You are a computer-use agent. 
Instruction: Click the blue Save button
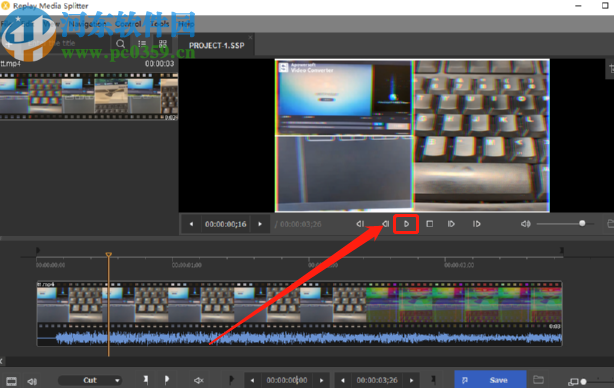tap(490, 380)
